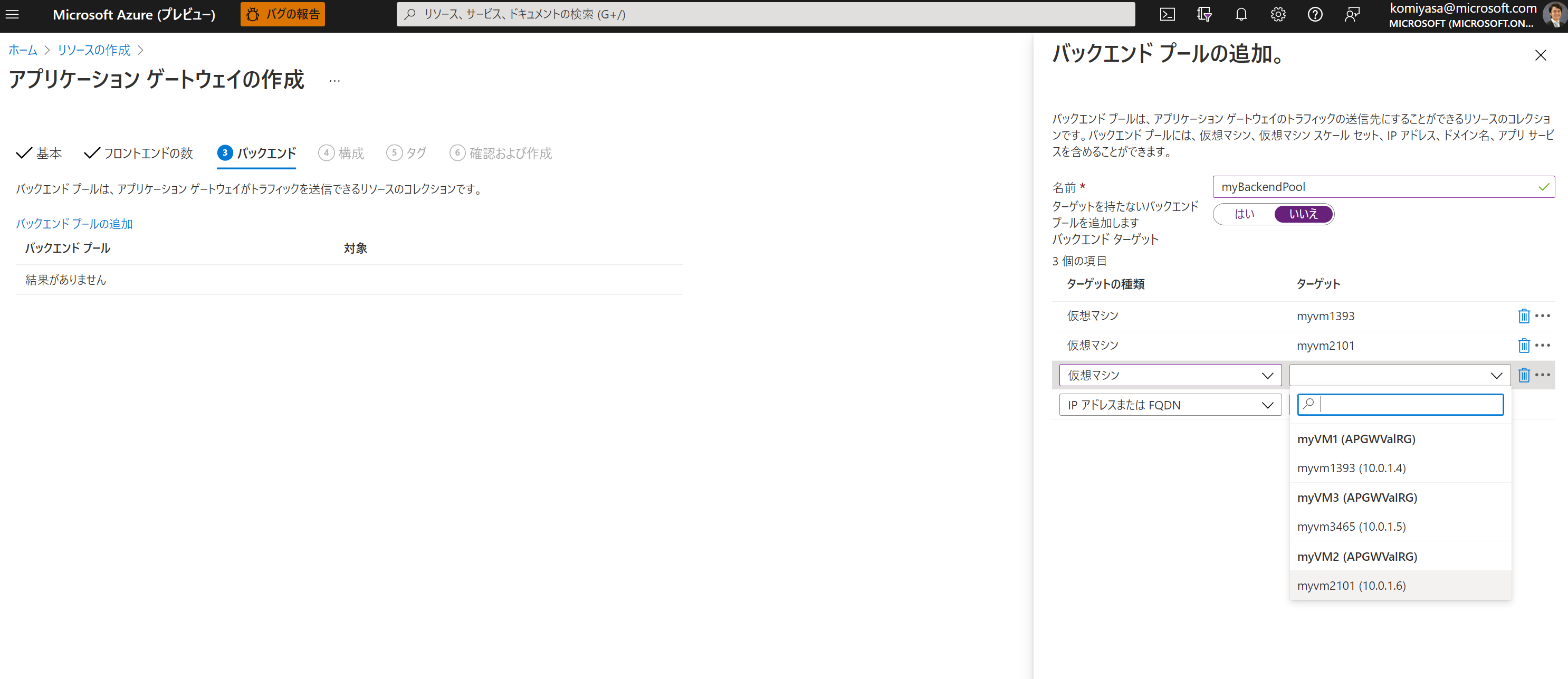Open the directory and subscription filter icon
This screenshot has height=679, width=1568.
(x=1203, y=14)
